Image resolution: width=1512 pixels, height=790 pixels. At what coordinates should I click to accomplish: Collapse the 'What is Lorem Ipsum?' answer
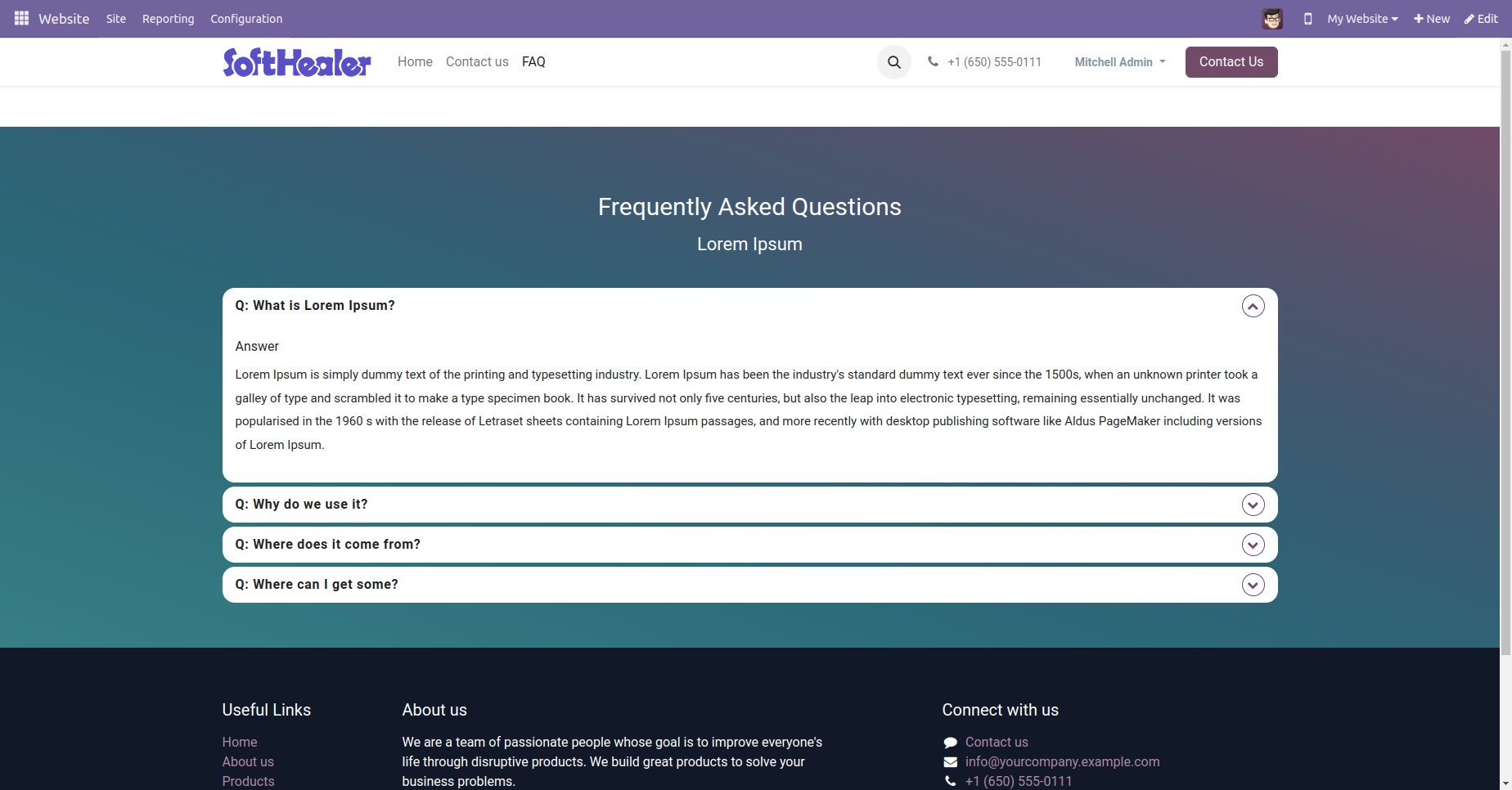point(1253,306)
